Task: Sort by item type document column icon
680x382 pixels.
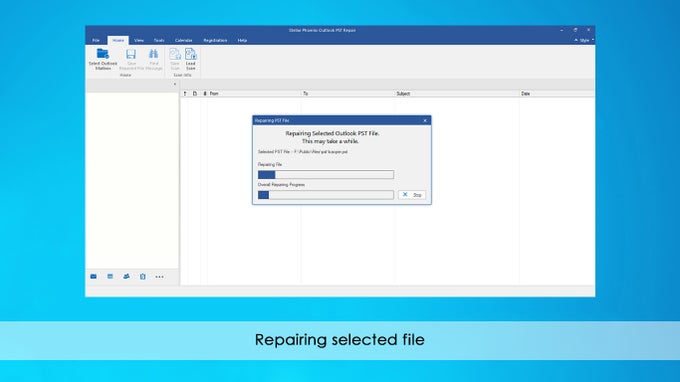Action: pyautogui.click(x=195, y=94)
